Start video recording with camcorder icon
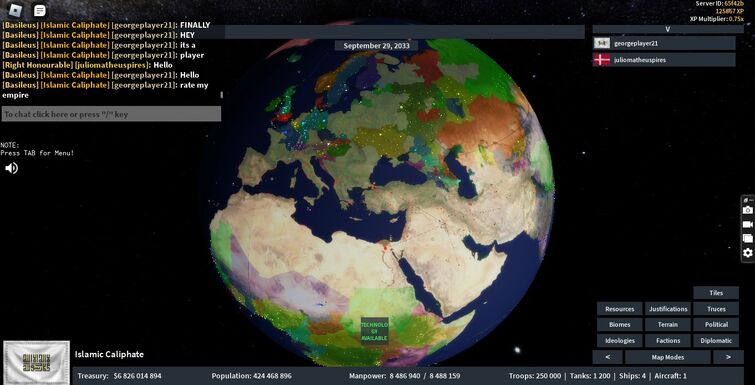The height and width of the screenshot is (385, 755). pos(747,224)
